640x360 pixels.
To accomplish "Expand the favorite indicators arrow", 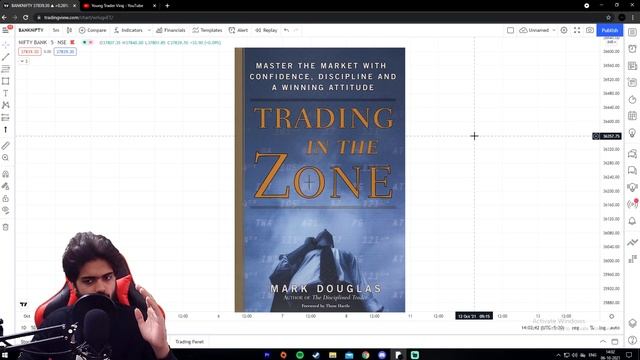I will [149, 30].
